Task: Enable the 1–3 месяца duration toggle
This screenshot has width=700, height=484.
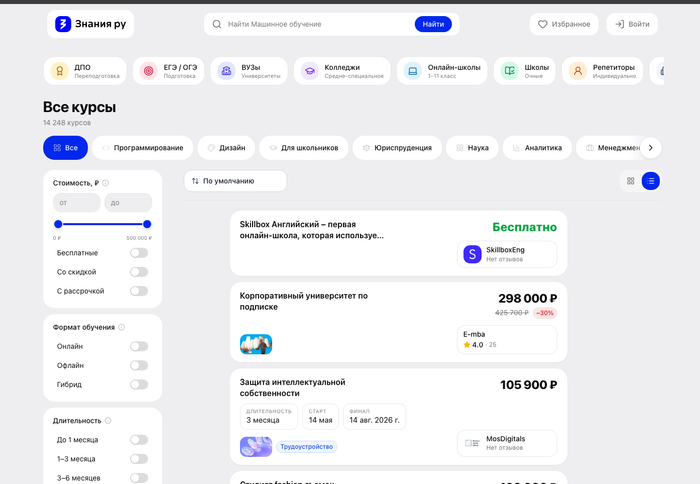Action: (x=139, y=459)
